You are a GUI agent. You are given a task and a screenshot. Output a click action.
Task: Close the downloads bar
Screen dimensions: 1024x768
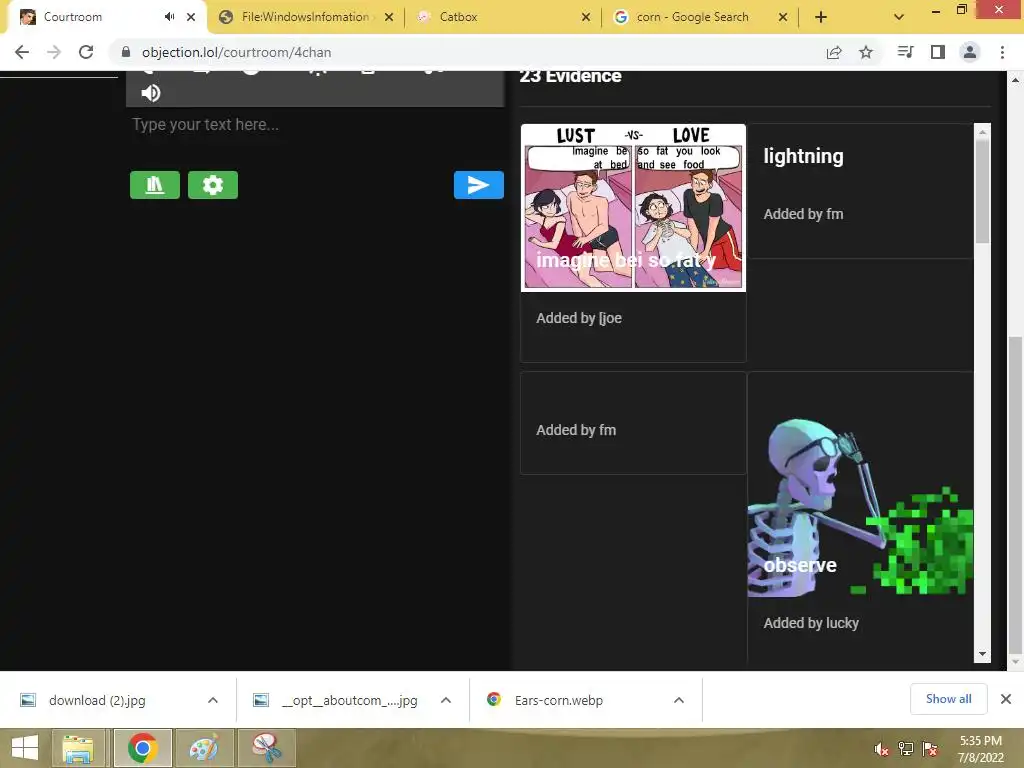1006,699
